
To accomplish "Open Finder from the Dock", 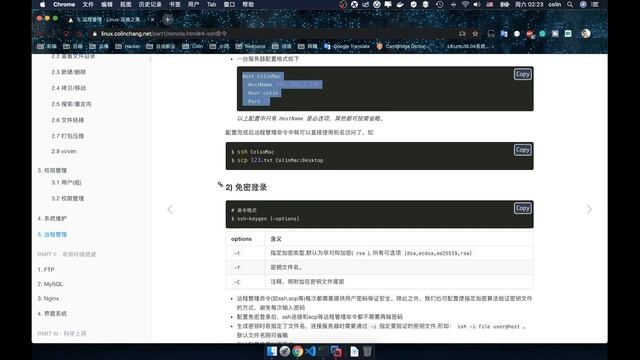I will tap(272, 351).
